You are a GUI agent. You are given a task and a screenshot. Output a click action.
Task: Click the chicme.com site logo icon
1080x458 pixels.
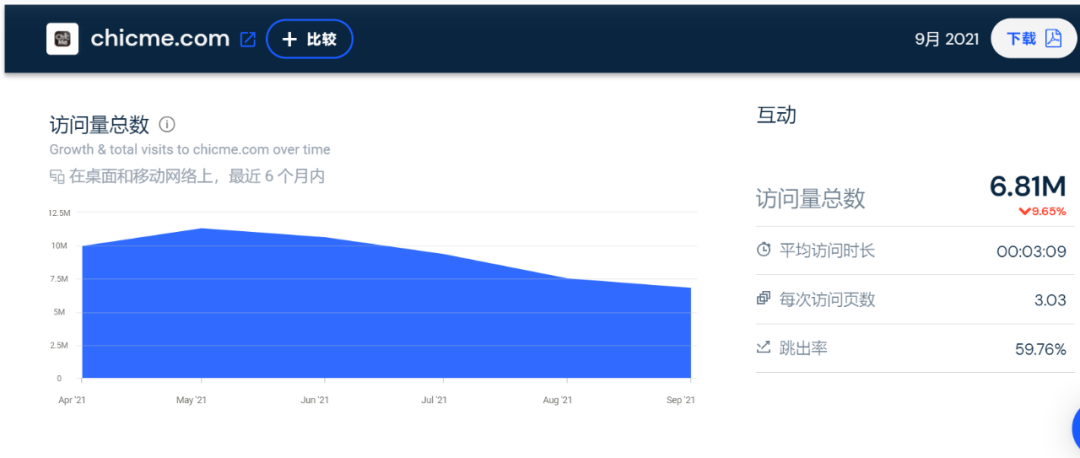click(62, 39)
